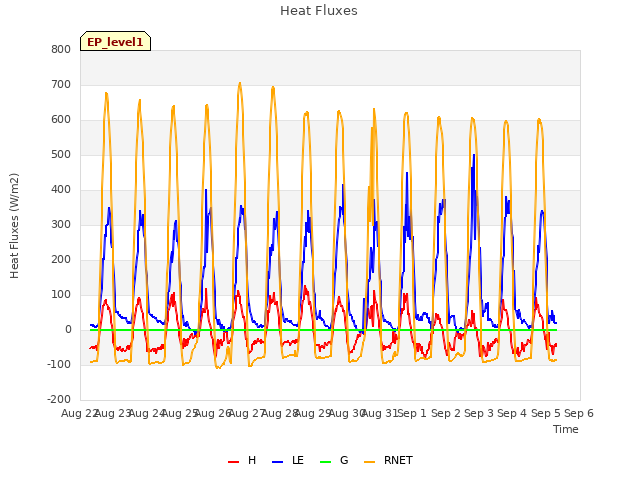Click the Sep 3 LE peak near 500
This screenshot has height=480, width=640.
[x=474, y=155]
